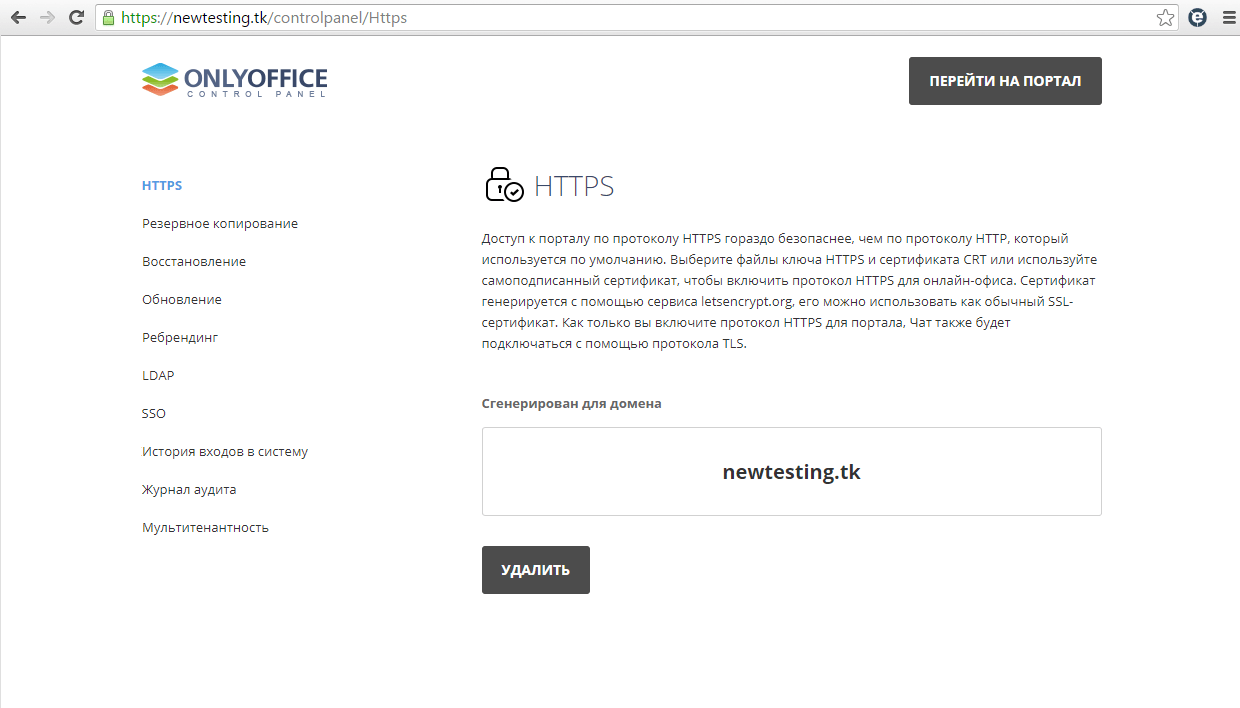
Task: Click the ONLYOFFICE Control Panel logo
Action: click(x=235, y=80)
